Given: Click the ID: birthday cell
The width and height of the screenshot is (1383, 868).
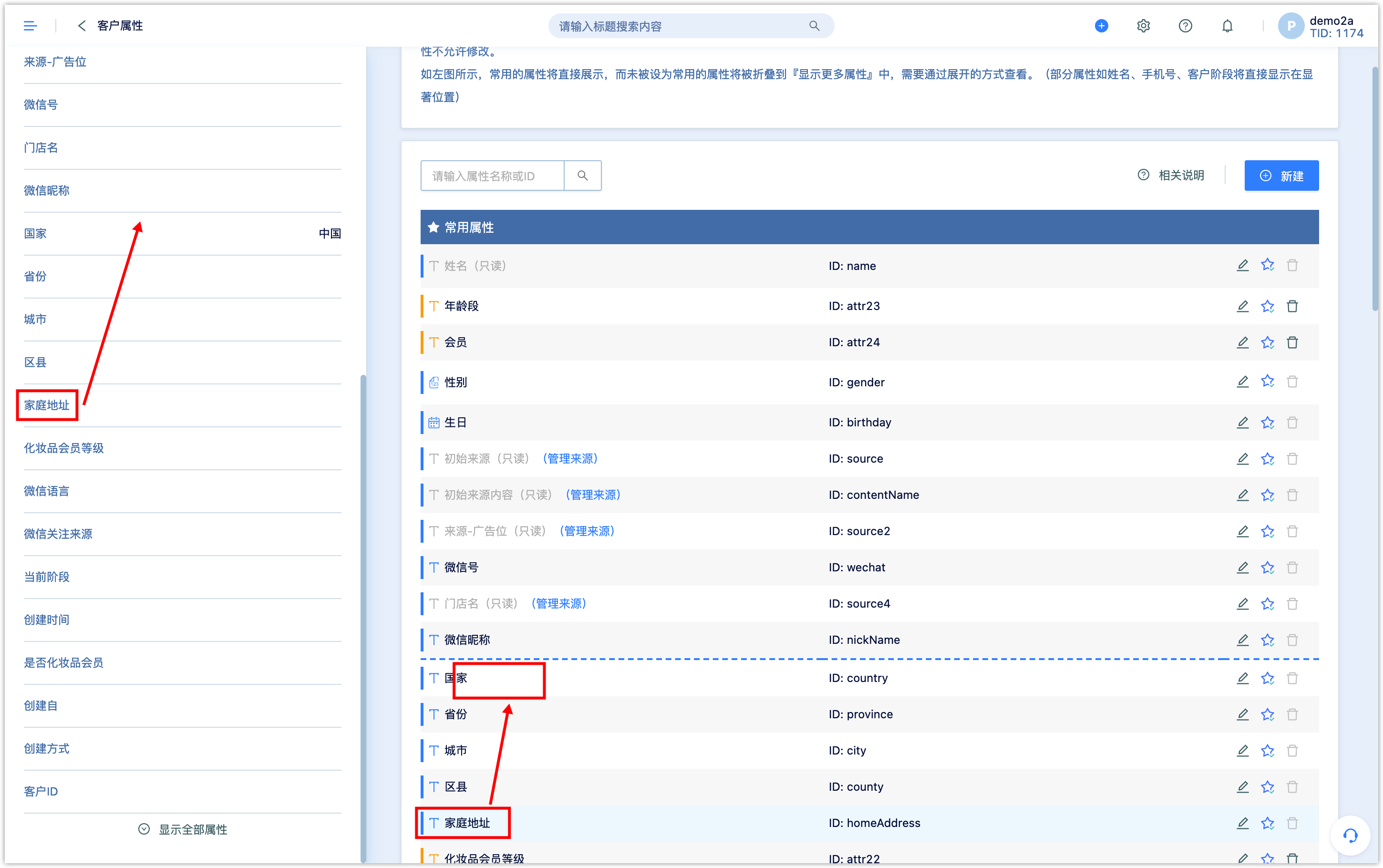Looking at the screenshot, I should (860, 423).
